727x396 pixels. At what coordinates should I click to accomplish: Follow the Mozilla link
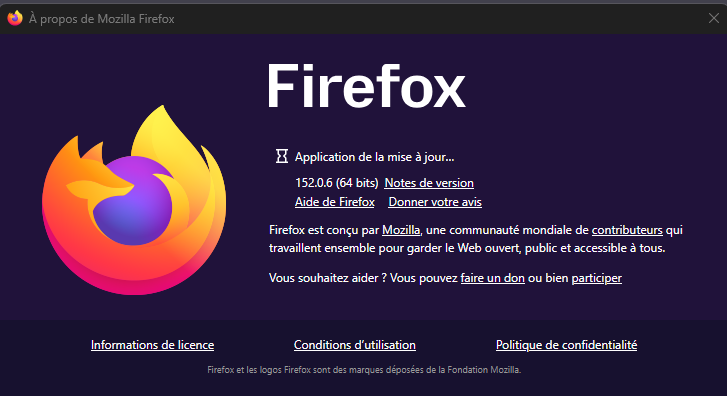pos(401,230)
